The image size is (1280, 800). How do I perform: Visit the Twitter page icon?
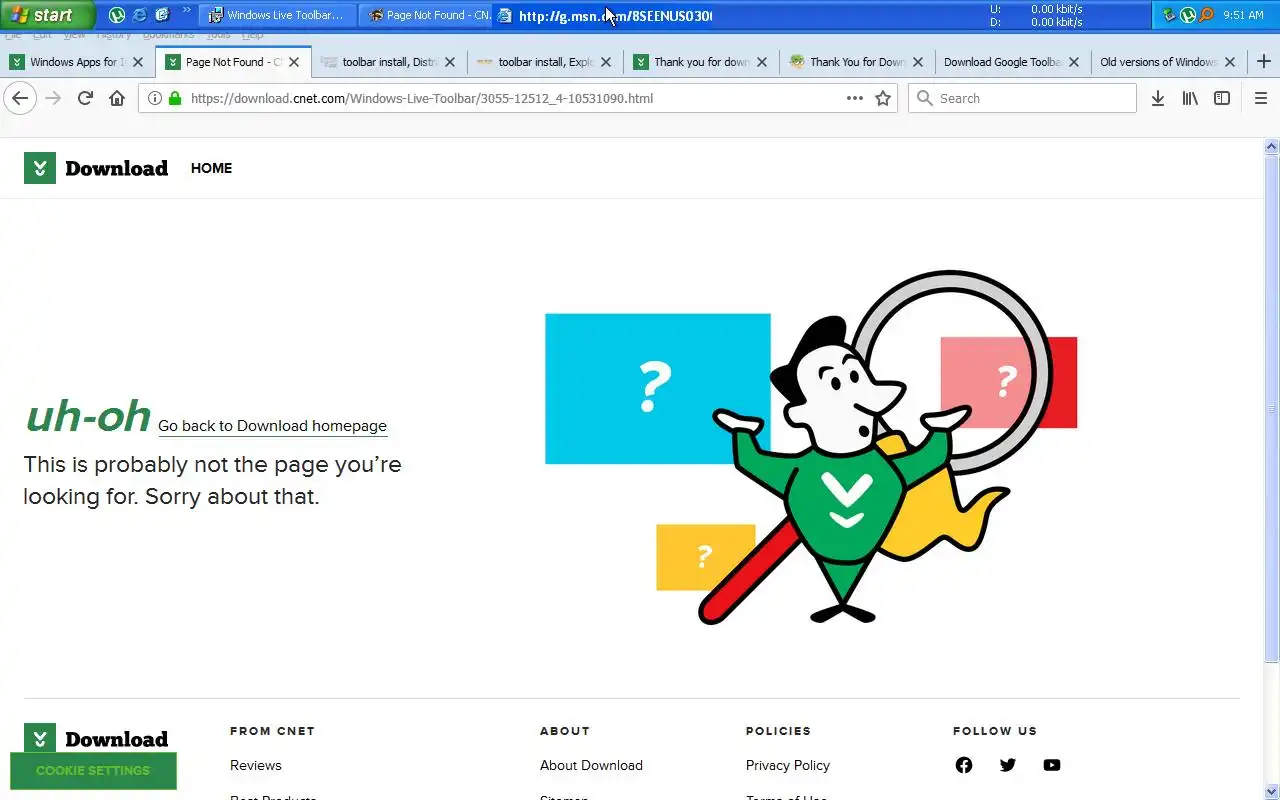click(x=1008, y=765)
